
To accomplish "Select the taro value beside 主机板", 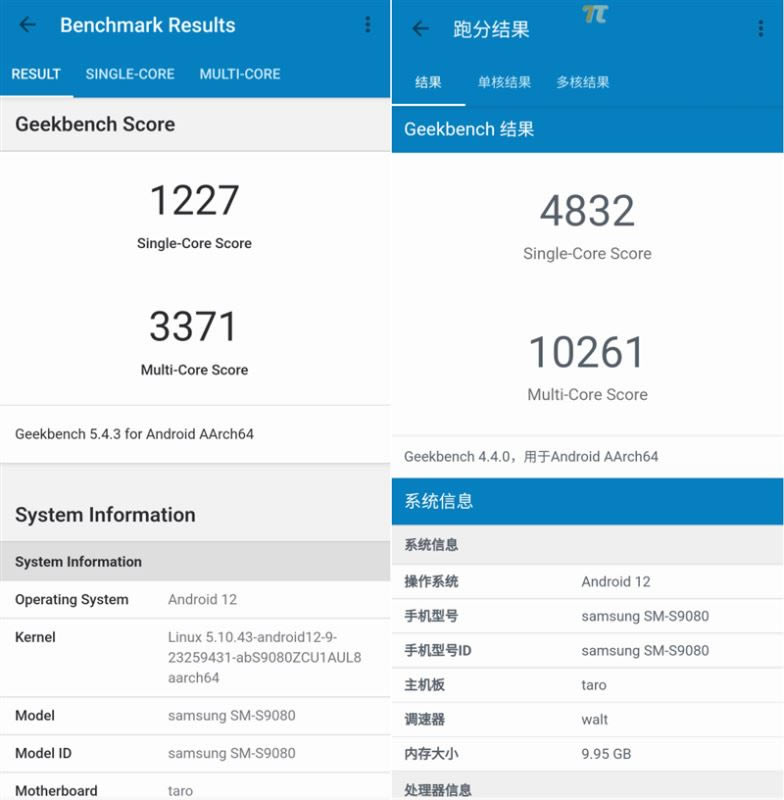I will [594, 685].
